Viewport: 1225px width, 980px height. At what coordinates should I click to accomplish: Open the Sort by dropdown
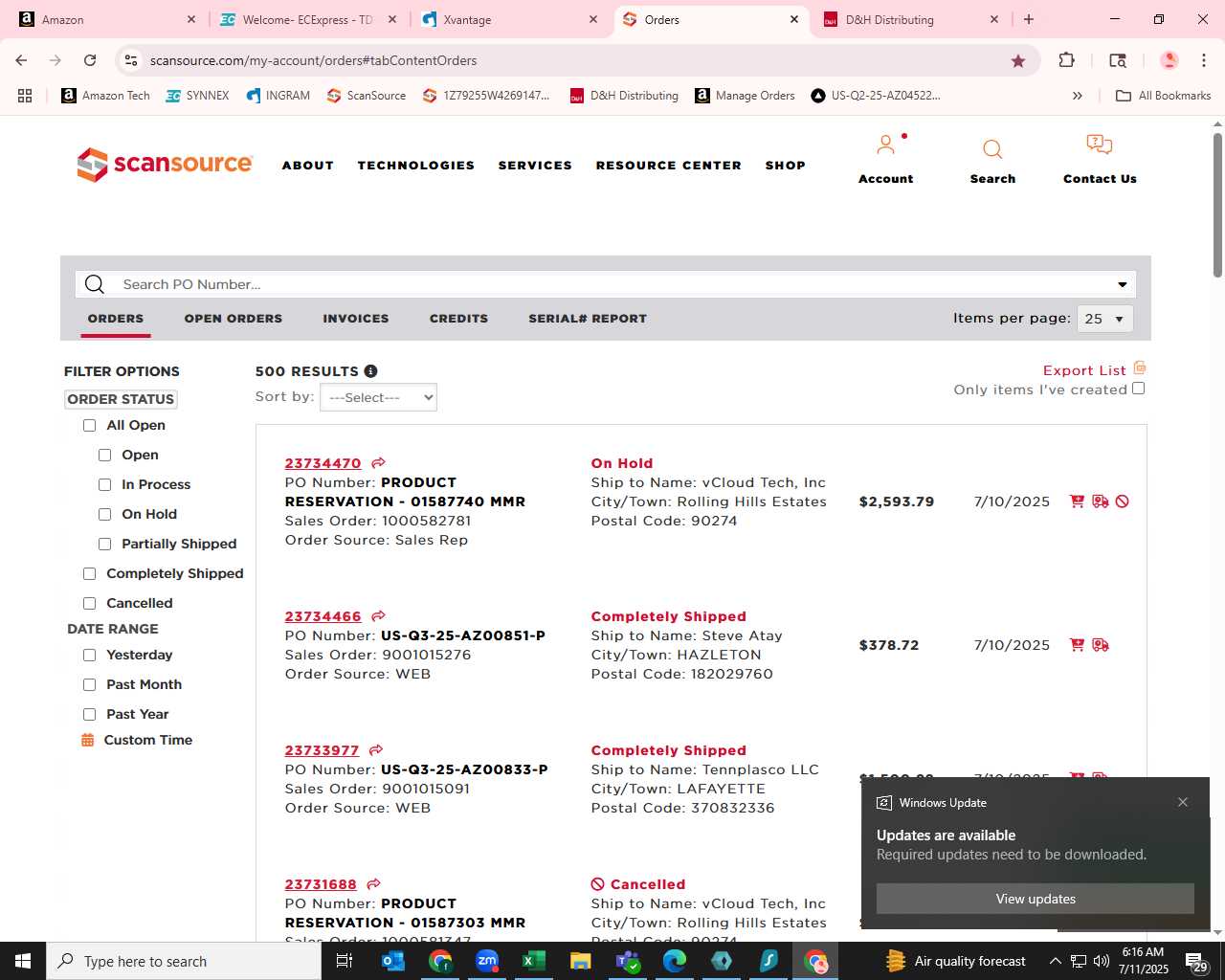[378, 397]
